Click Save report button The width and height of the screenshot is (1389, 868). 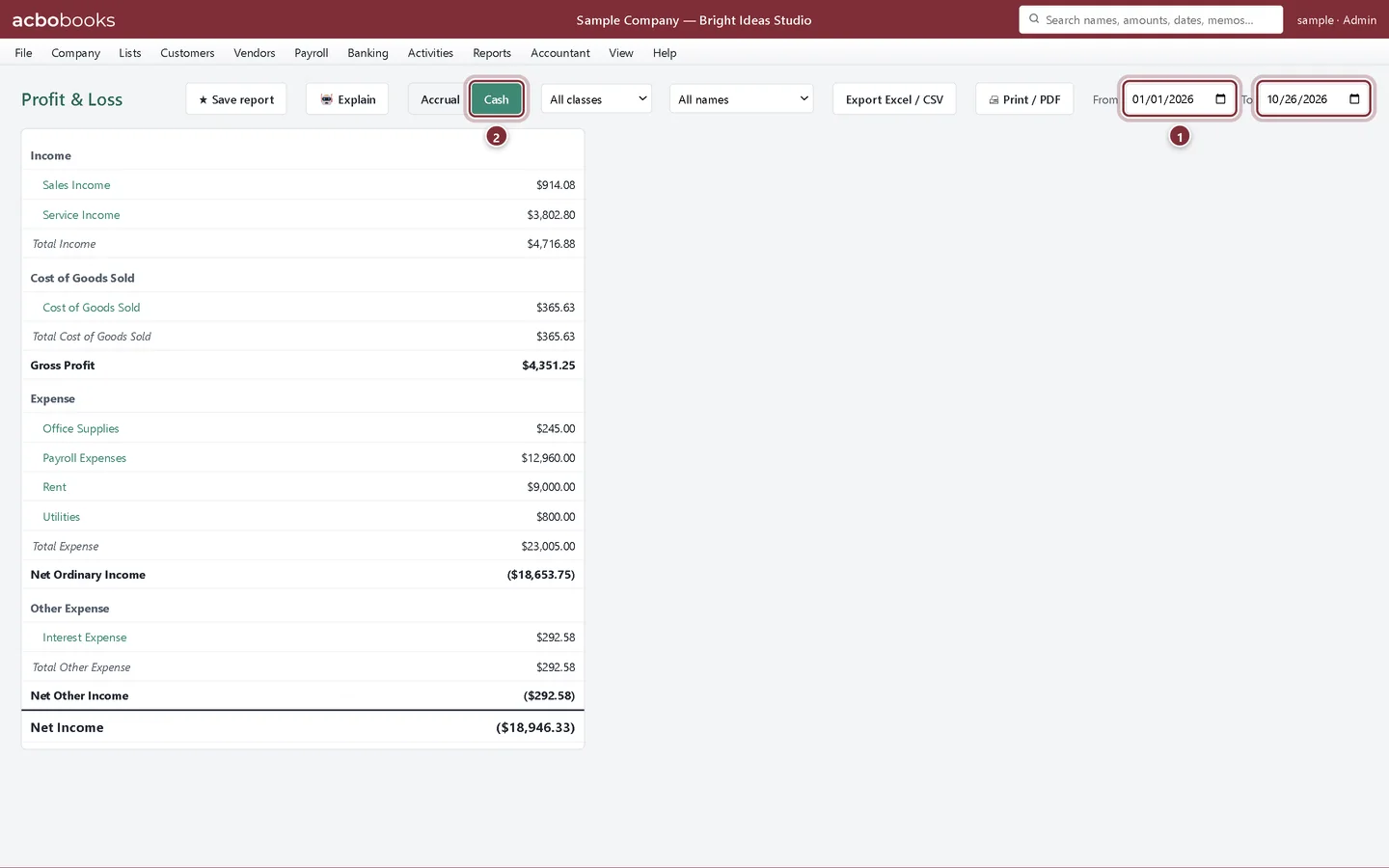coord(236,99)
